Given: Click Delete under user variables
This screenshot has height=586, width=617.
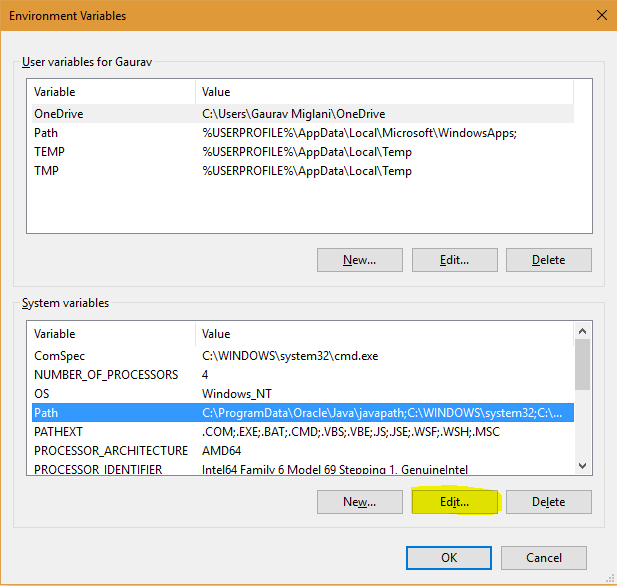Looking at the screenshot, I should [548, 259].
